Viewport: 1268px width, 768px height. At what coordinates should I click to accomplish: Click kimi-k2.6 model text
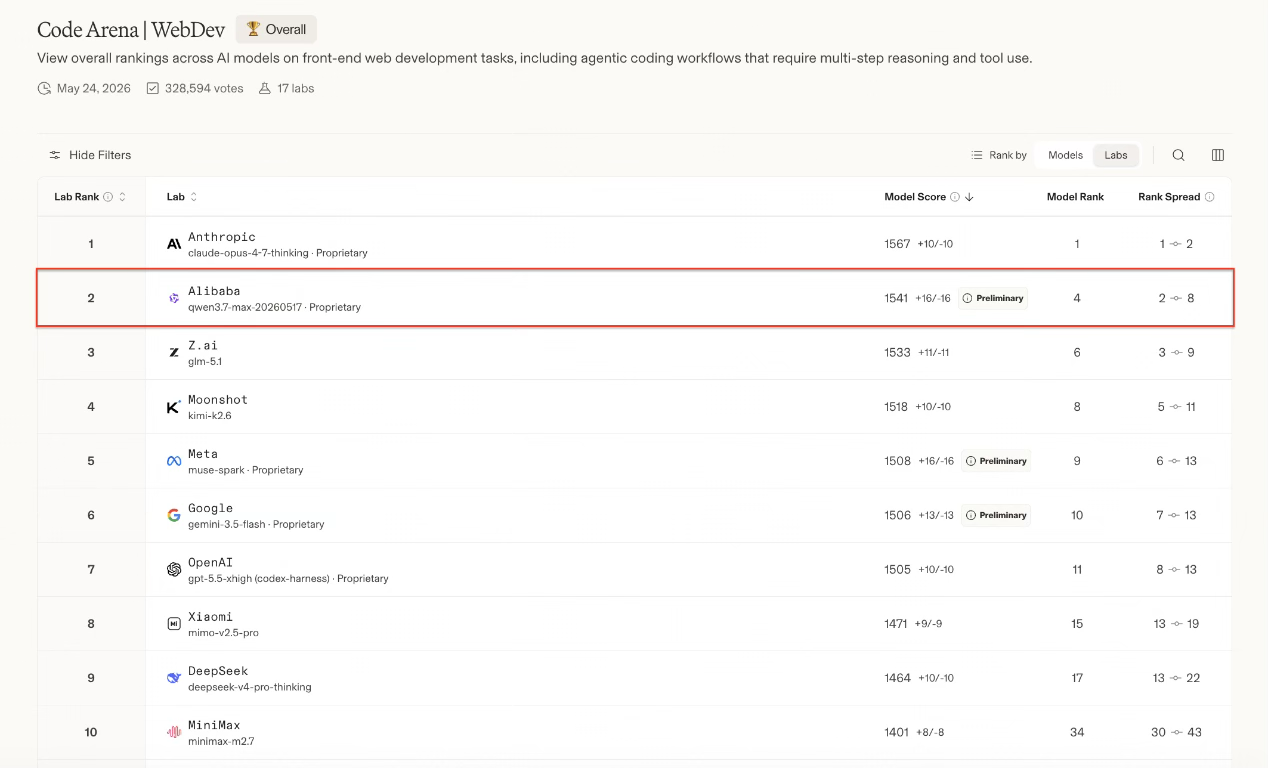[210, 416]
